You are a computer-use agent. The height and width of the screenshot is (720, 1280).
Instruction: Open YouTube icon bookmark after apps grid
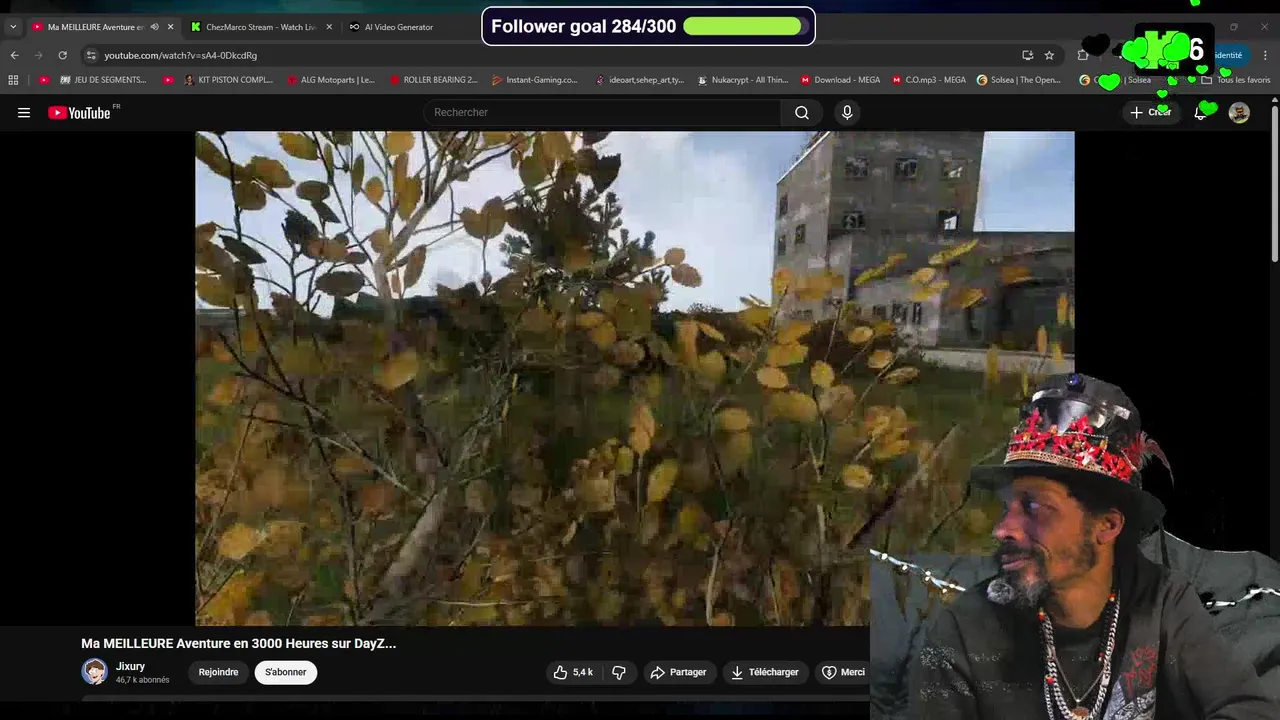[43, 80]
